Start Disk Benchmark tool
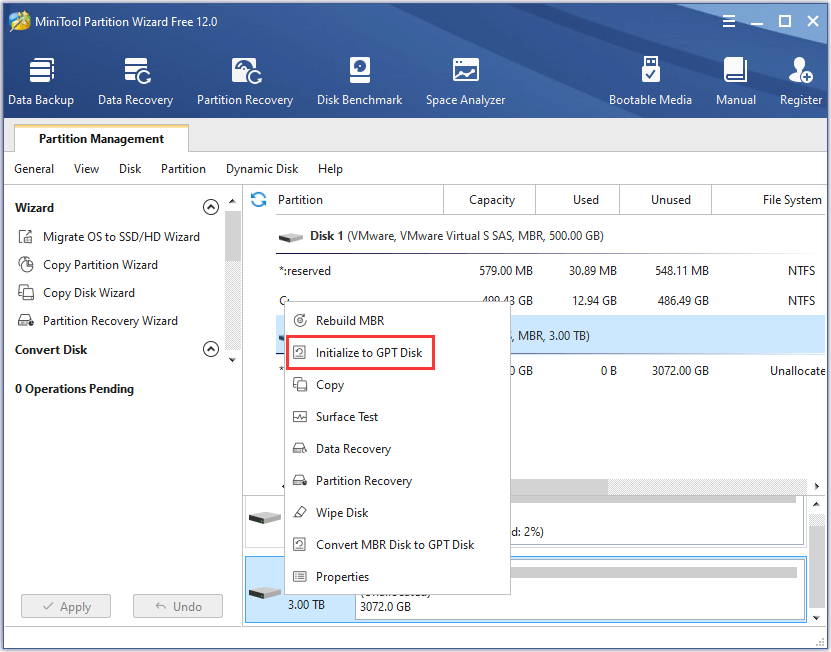Viewport: 831px width, 652px height. (359, 82)
